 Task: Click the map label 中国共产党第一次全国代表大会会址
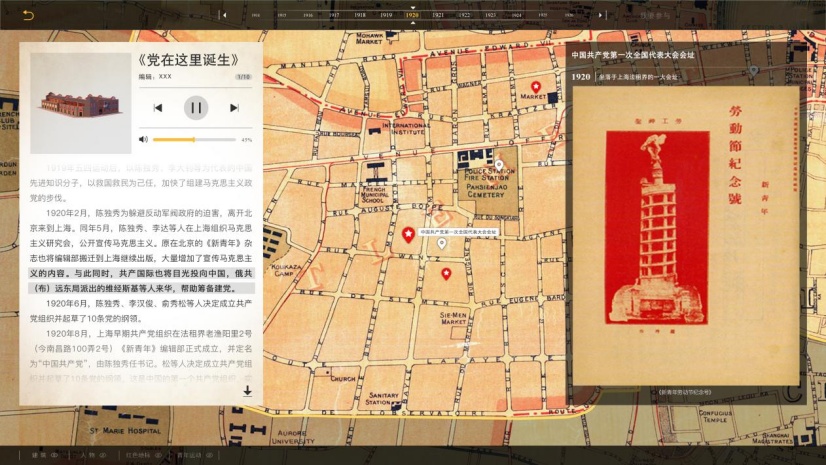point(458,232)
